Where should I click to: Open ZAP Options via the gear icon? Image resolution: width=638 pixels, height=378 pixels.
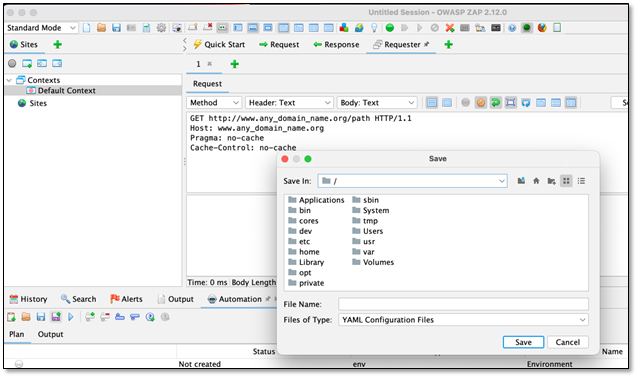[x=162, y=28]
